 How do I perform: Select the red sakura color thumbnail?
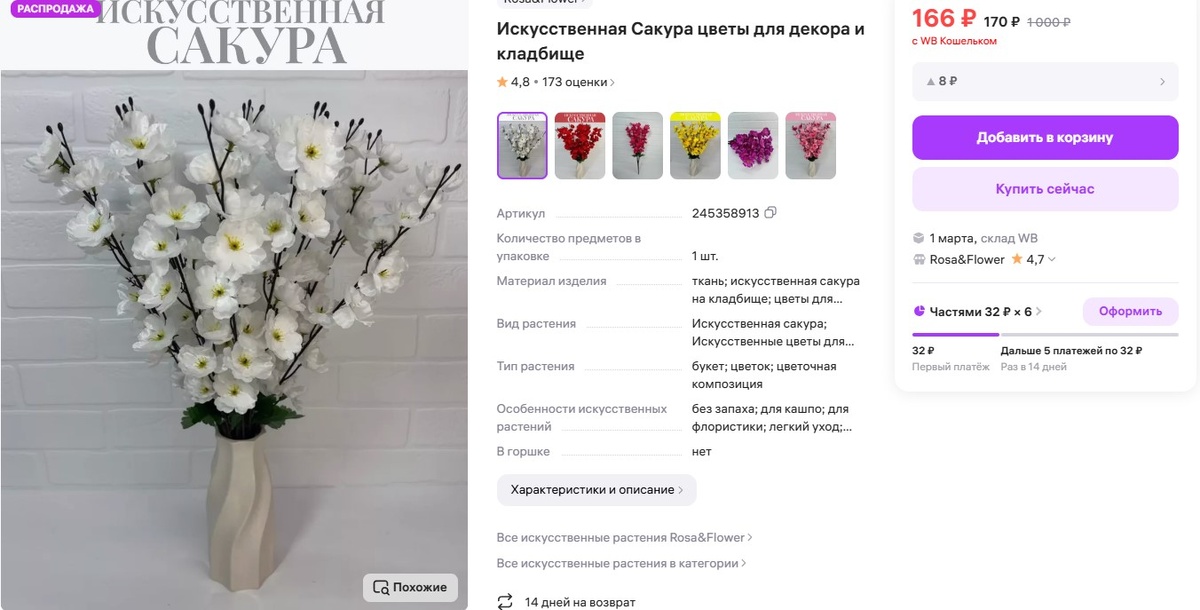(580, 146)
